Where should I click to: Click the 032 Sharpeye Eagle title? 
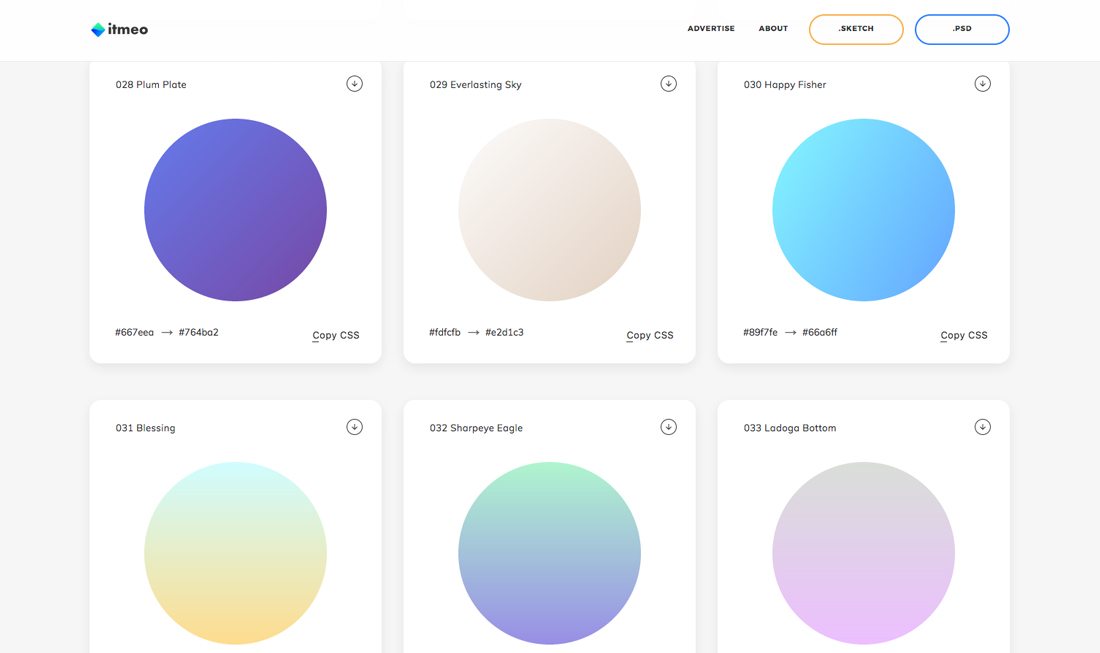point(476,428)
